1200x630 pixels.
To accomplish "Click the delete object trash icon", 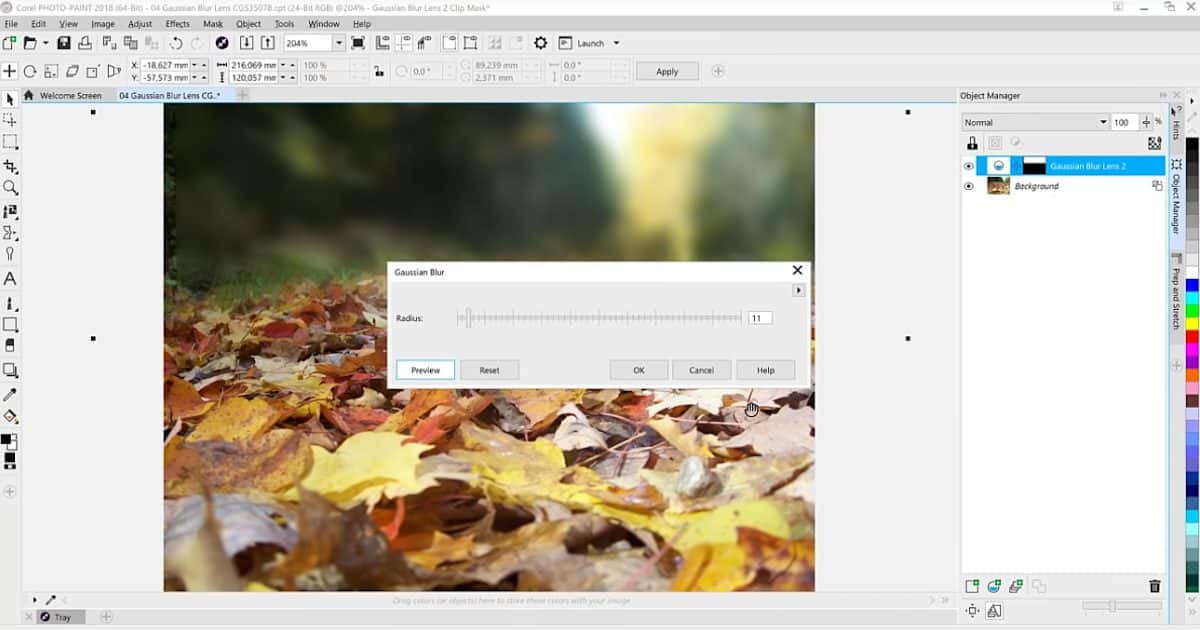I will (1155, 587).
